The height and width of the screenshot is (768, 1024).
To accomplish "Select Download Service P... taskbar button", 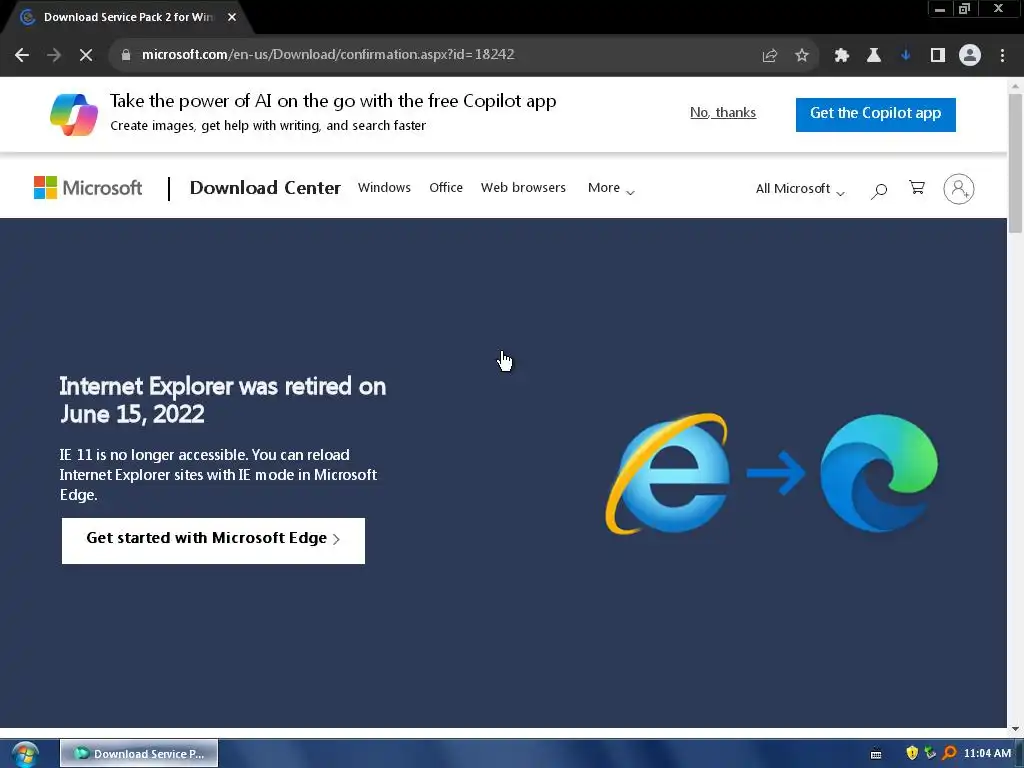I will tap(139, 754).
